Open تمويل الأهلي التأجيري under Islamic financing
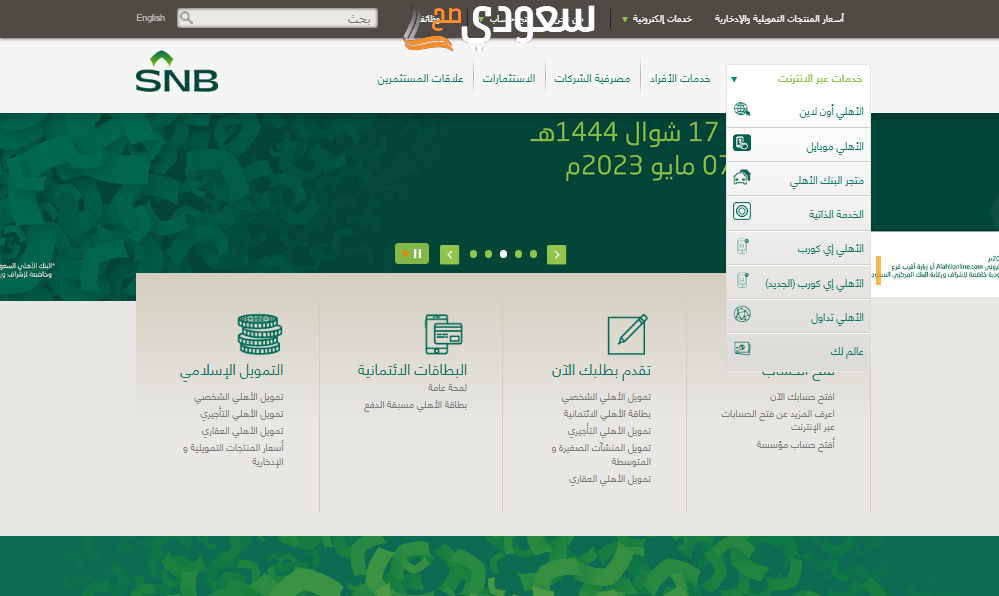This screenshot has height=596, width=999. (x=241, y=414)
